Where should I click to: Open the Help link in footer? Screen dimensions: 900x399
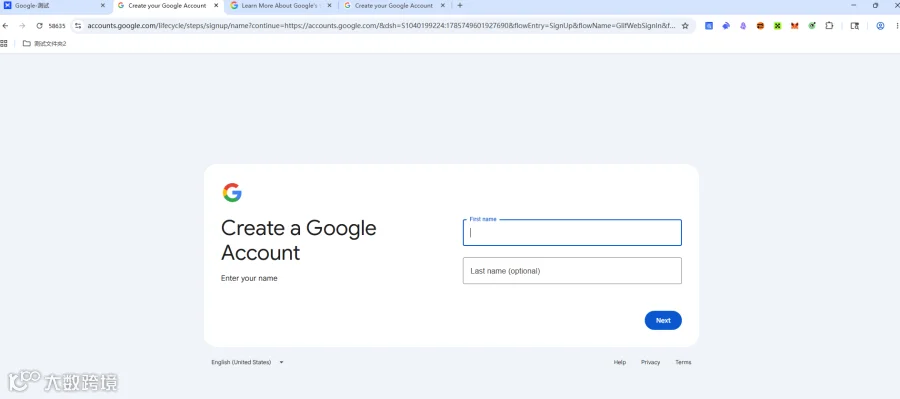tap(620, 362)
